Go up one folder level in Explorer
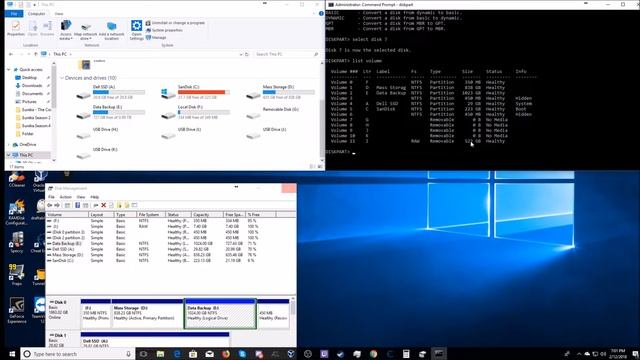This screenshot has width=640, height=360. (x=36, y=54)
